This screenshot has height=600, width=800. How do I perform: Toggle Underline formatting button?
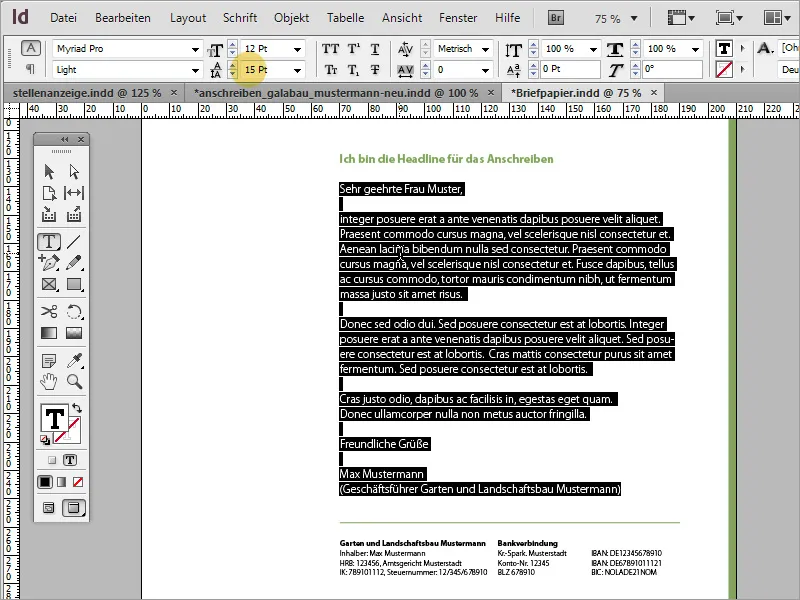click(375, 49)
